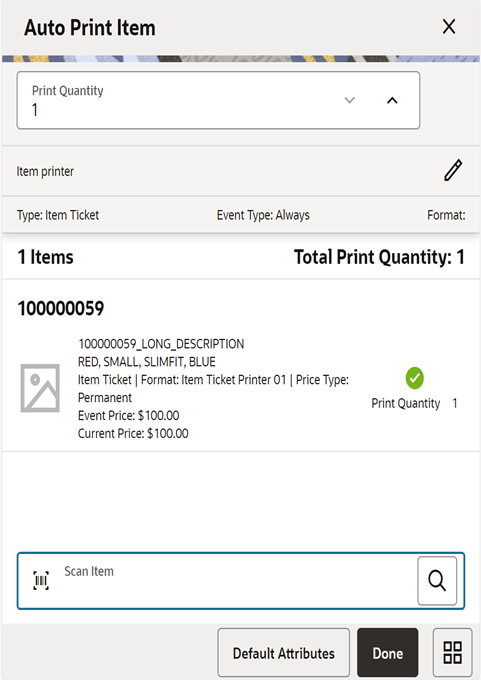Edit Item printer with pencil icon

click(453, 170)
